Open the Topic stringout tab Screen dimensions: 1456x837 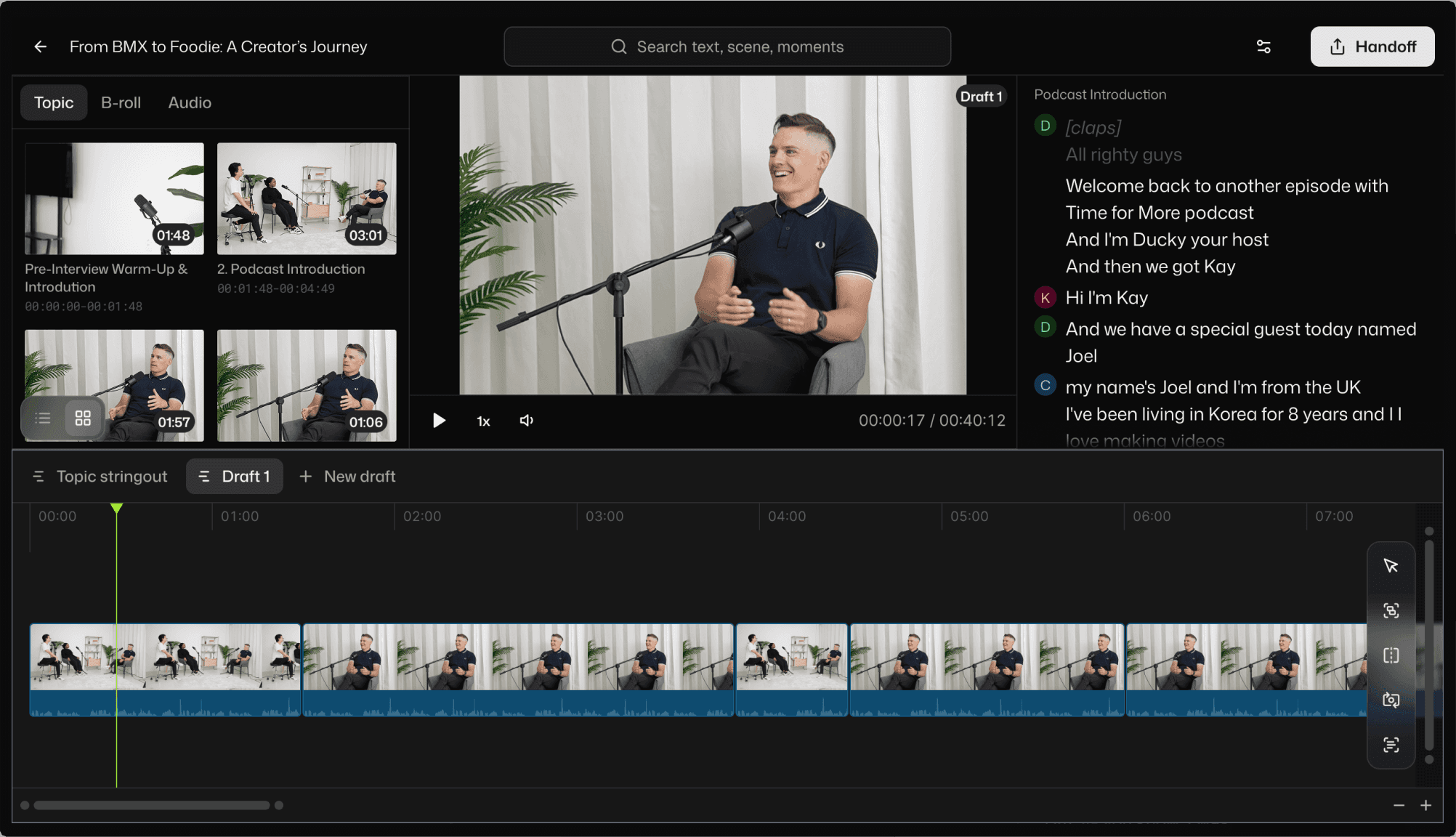tap(100, 477)
